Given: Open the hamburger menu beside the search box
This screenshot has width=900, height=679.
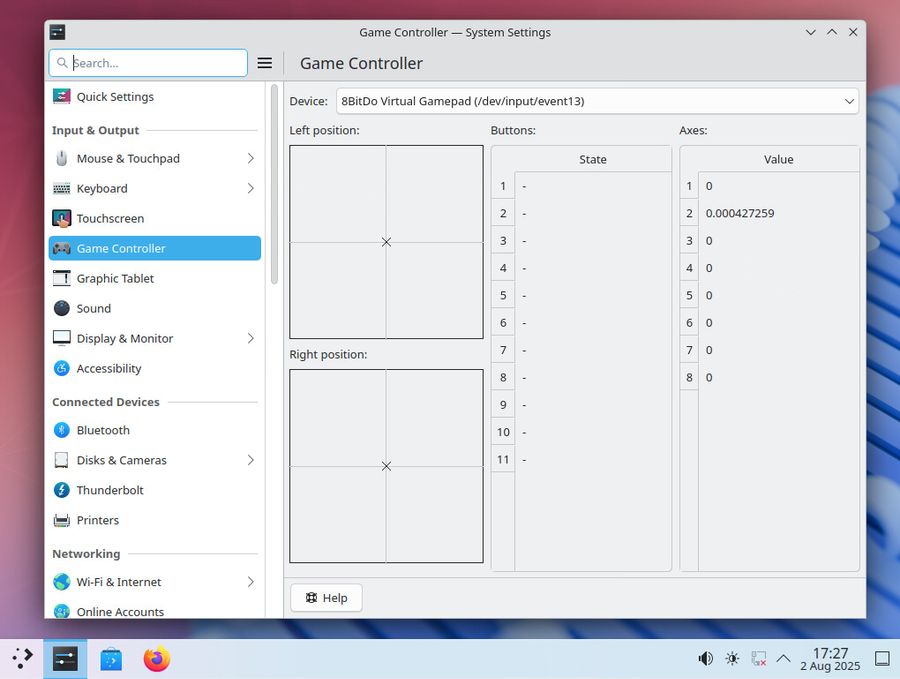Looking at the screenshot, I should (265, 63).
